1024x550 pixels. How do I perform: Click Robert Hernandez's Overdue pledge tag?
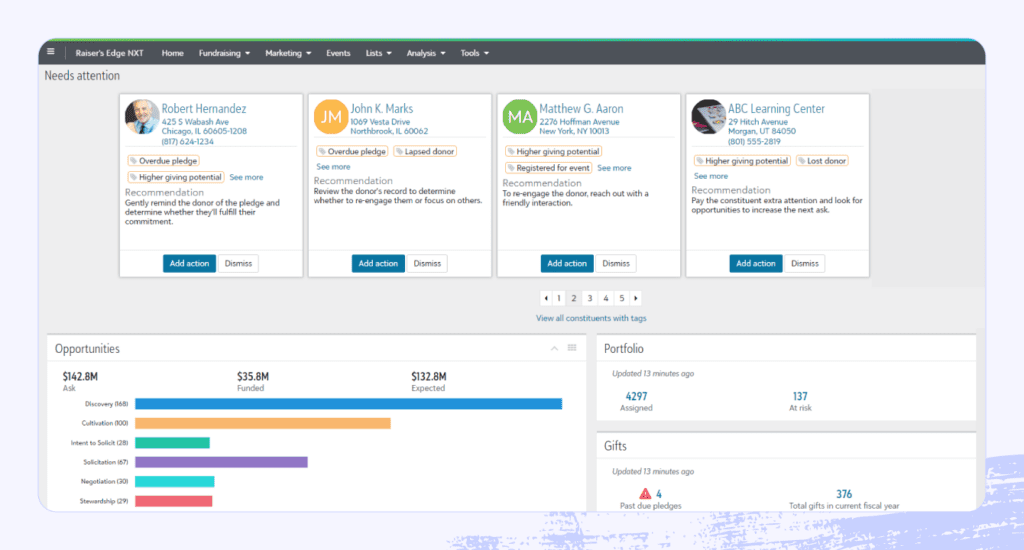(x=163, y=161)
